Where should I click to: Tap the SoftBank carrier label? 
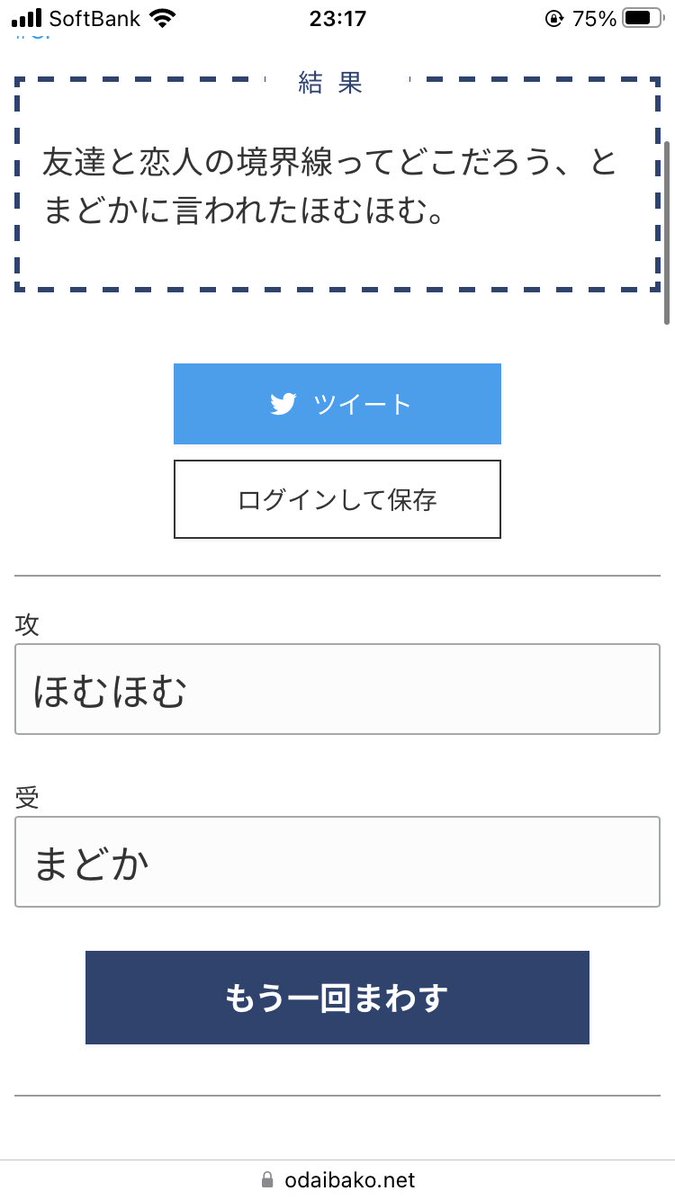(94, 18)
